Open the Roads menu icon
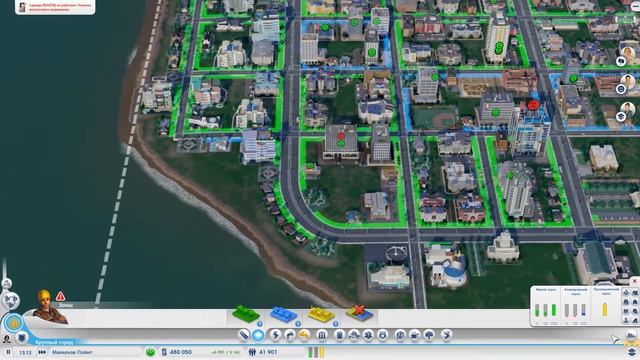The width and height of the screenshot is (640, 360). 244,335
